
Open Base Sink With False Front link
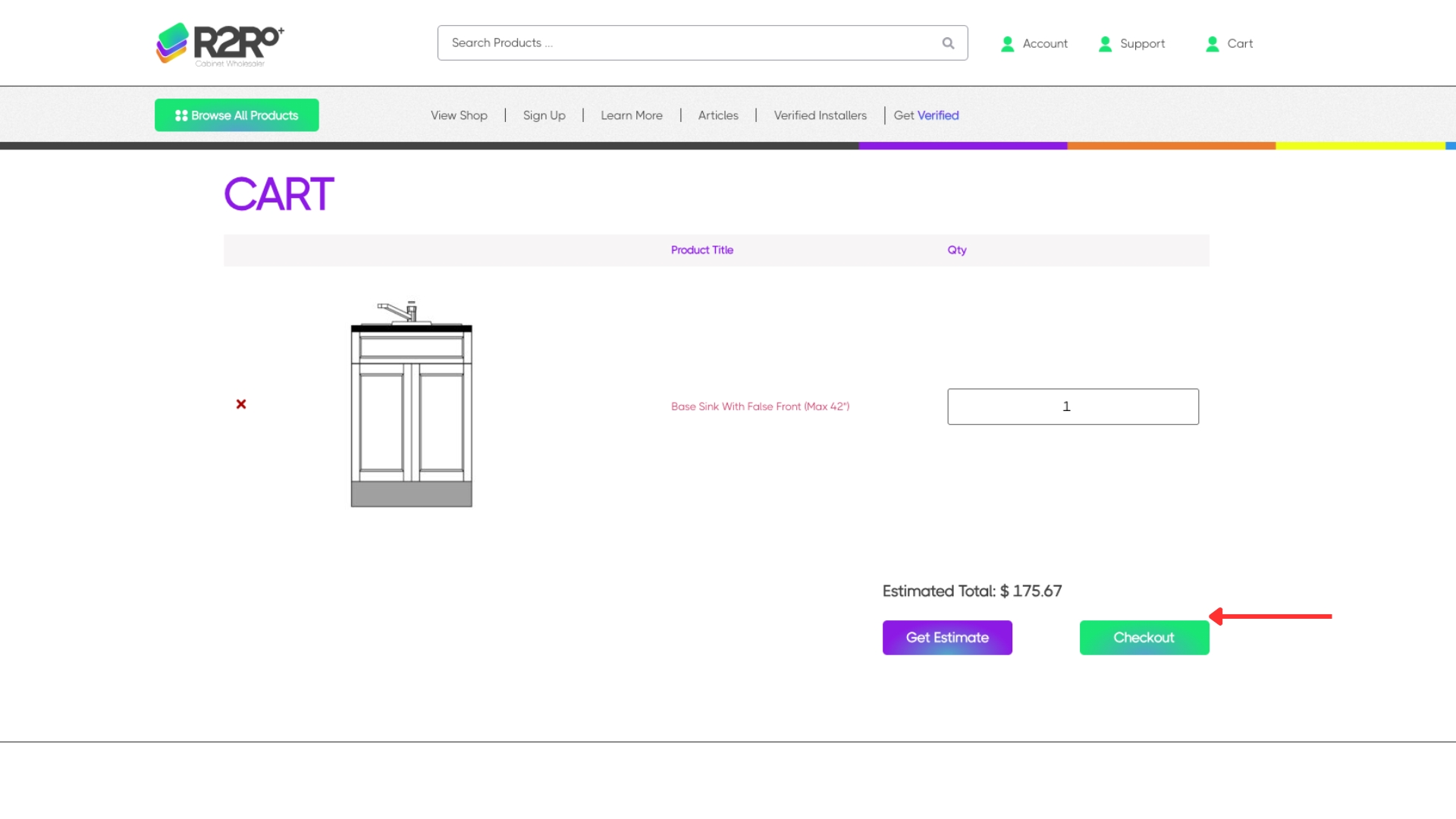[x=760, y=406]
